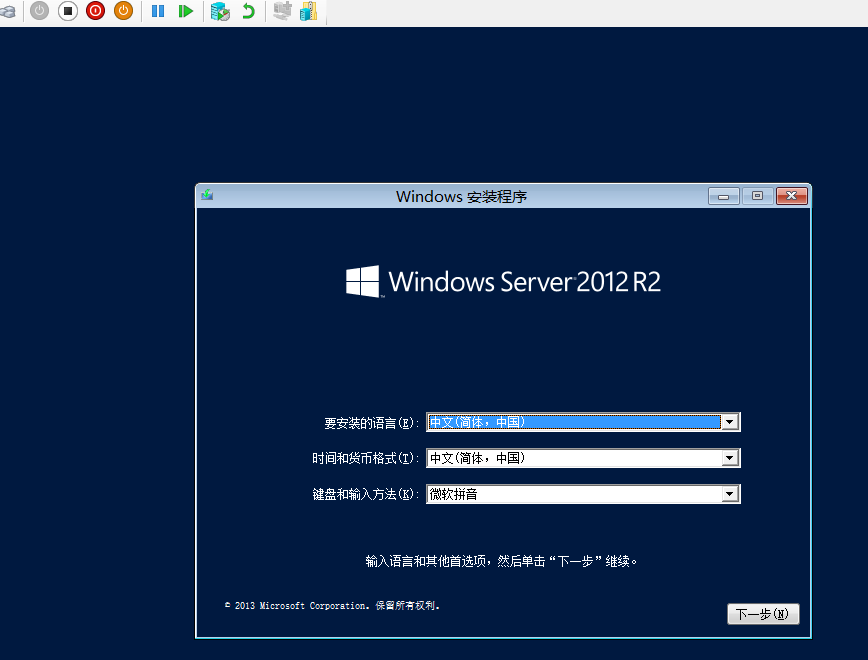
Task: Close the Windows 安装程序 window
Action: (792, 196)
